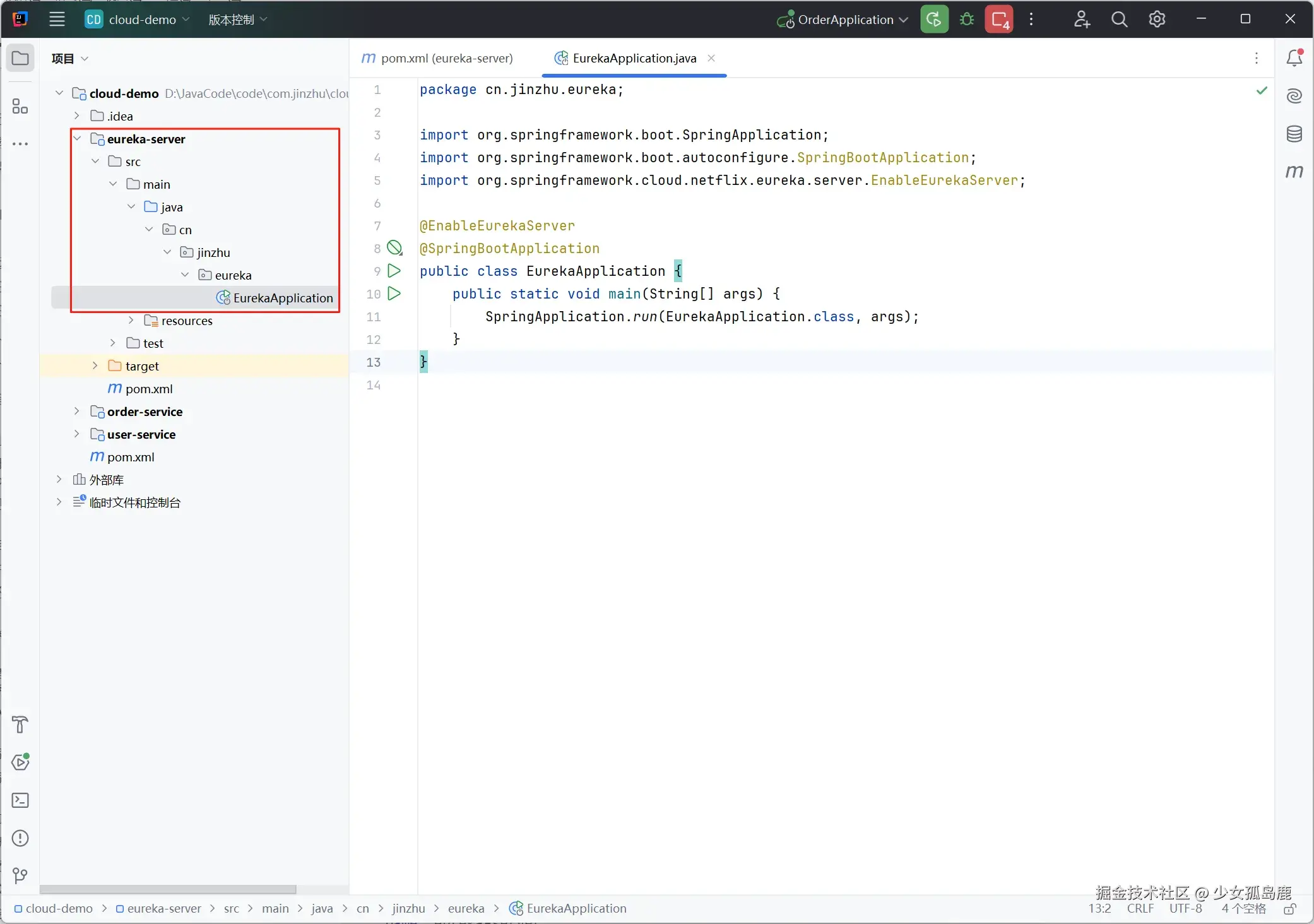Click the CRLF line separator widget
1314x924 pixels.
(1140, 909)
